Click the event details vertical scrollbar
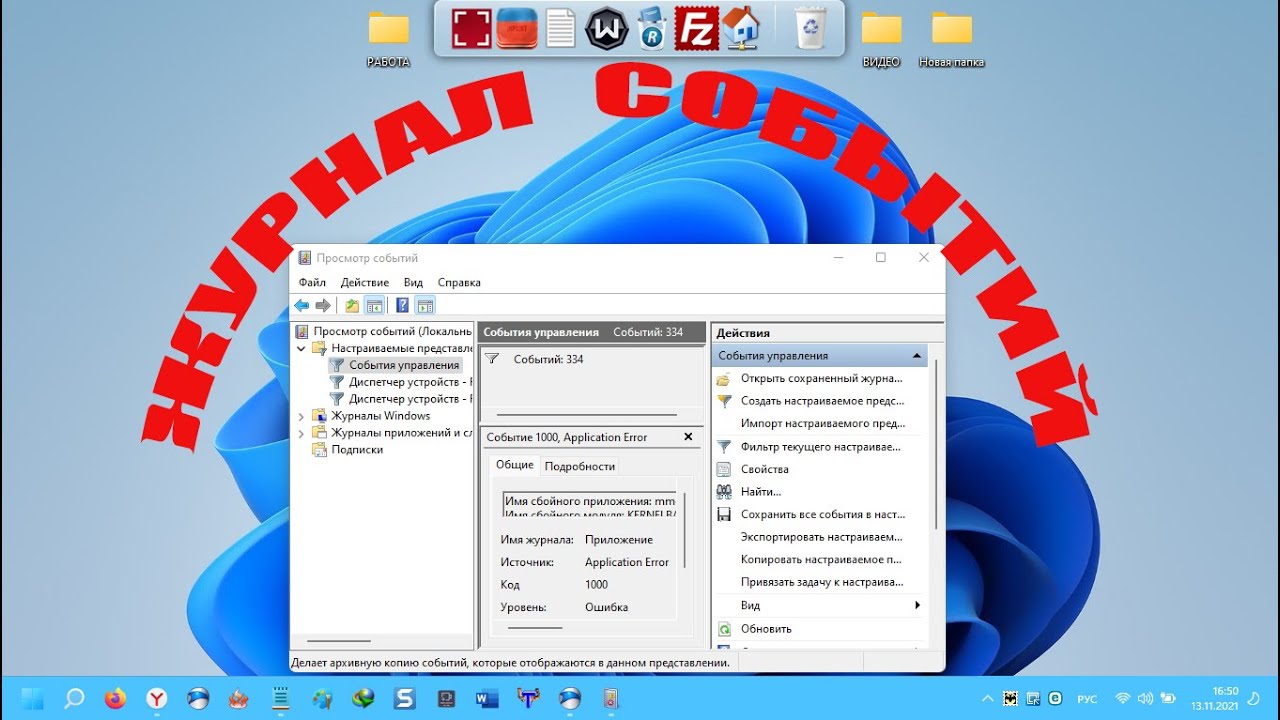Image resolution: width=1280 pixels, height=720 pixels. tap(684, 530)
